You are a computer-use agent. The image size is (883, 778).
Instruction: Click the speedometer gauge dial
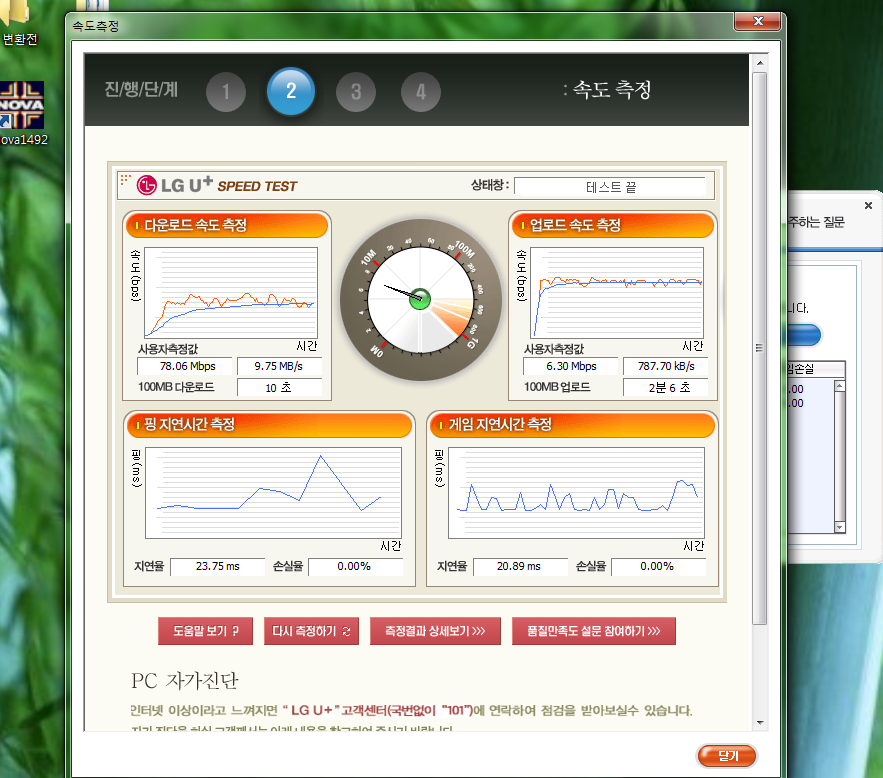point(420,297)
